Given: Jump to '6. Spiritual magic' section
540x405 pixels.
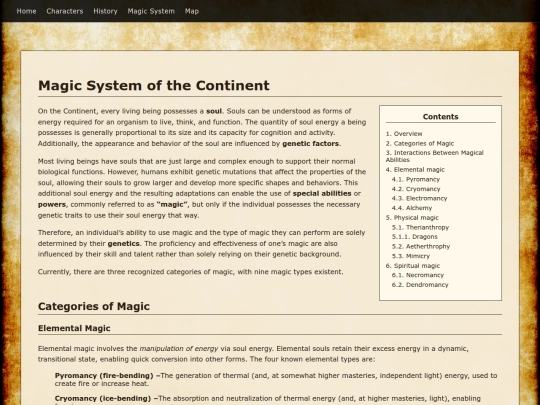Looking at the screenshot, I should point(413,266).
